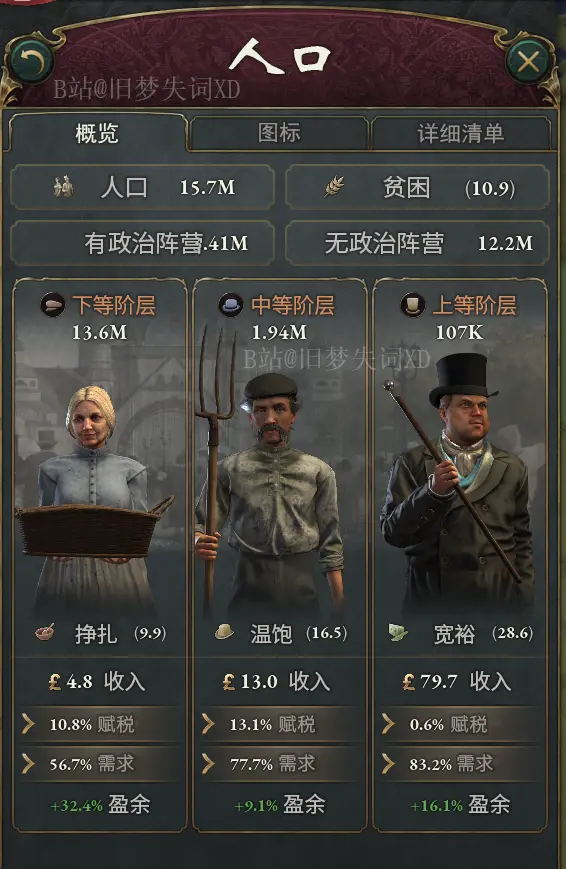
Task: Open the 详细清单 tab
Action: (x=461, y=133)
